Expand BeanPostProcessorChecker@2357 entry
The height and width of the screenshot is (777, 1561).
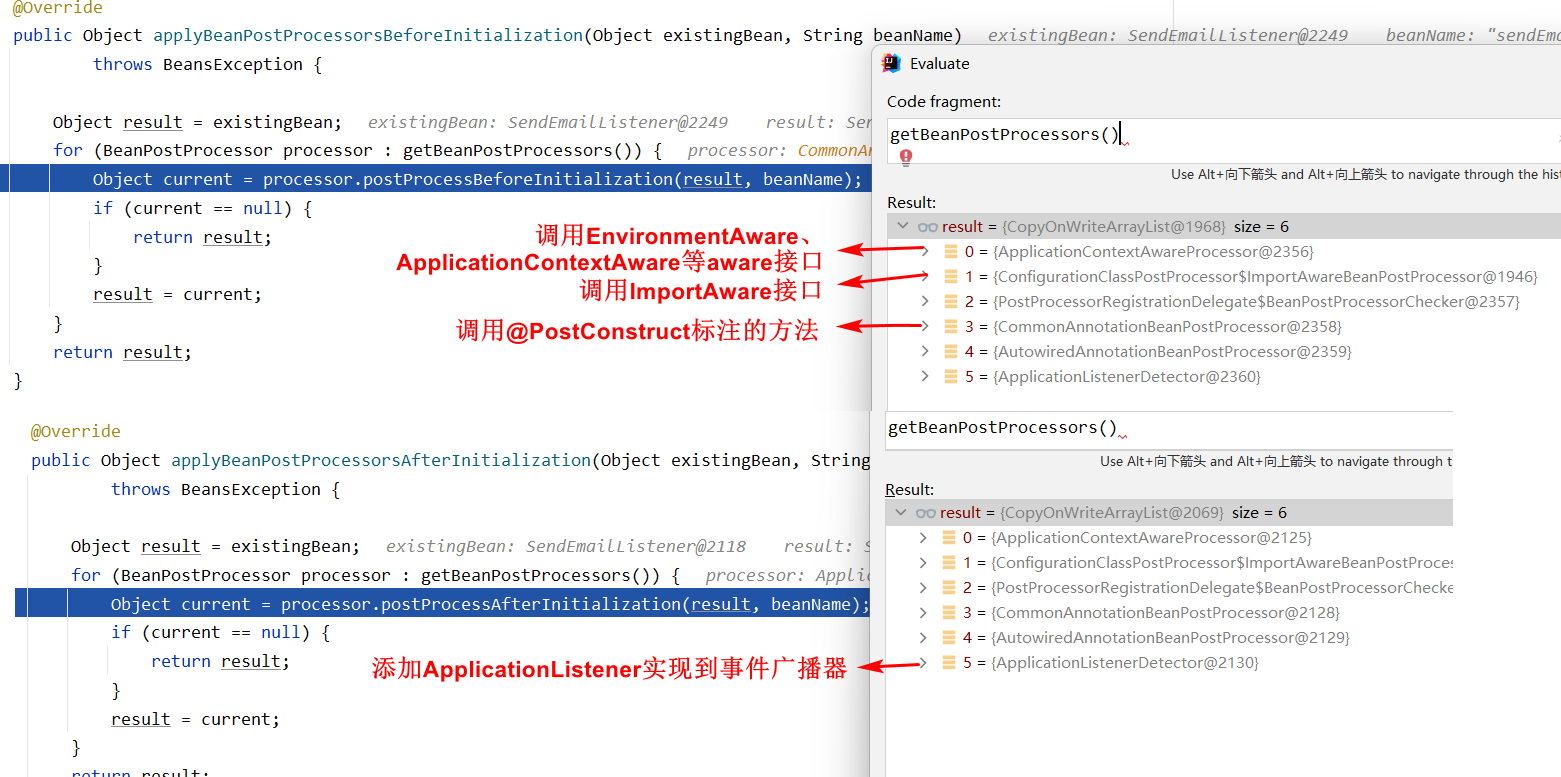925,302
